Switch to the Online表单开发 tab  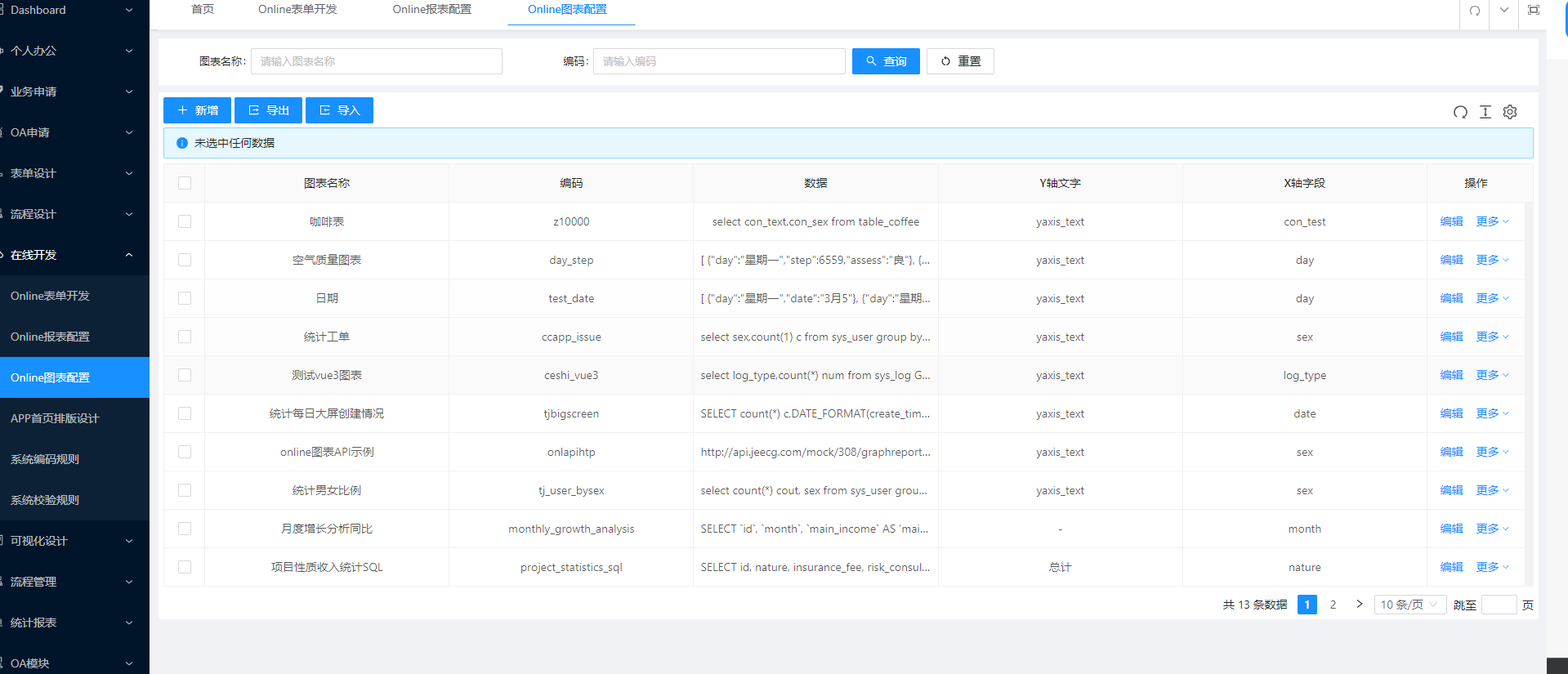point(297,10)
